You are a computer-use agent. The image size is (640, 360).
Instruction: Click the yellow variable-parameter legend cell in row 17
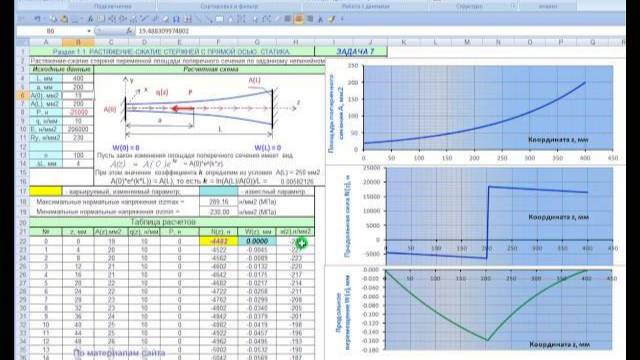(46, 191)
